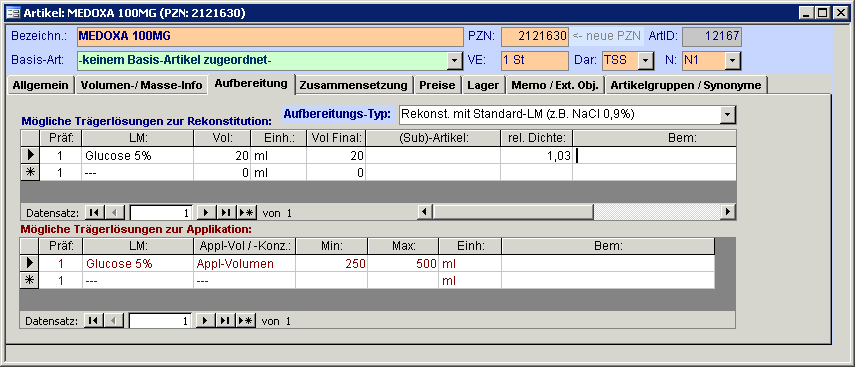
Task: Go to first record in Rekonstitution navigator
Action: pyautogui.click(x=93, y=212)
